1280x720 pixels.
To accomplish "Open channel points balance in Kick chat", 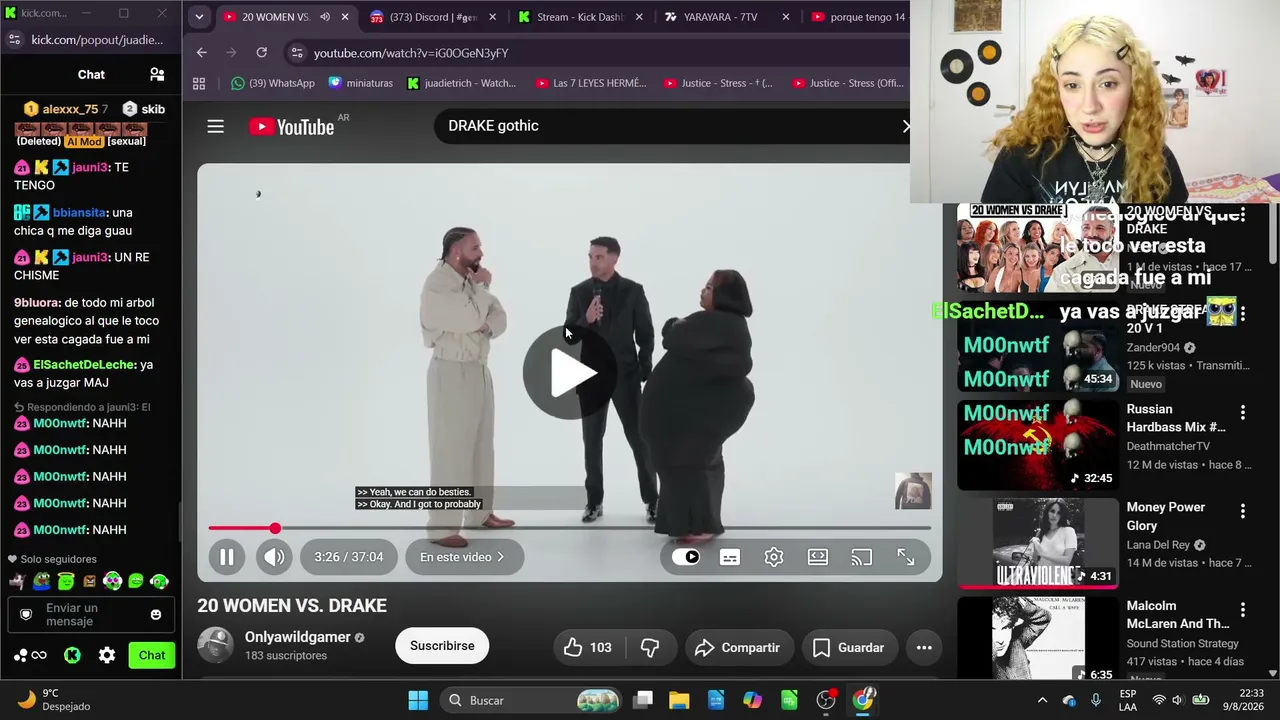I will point(30,655).
